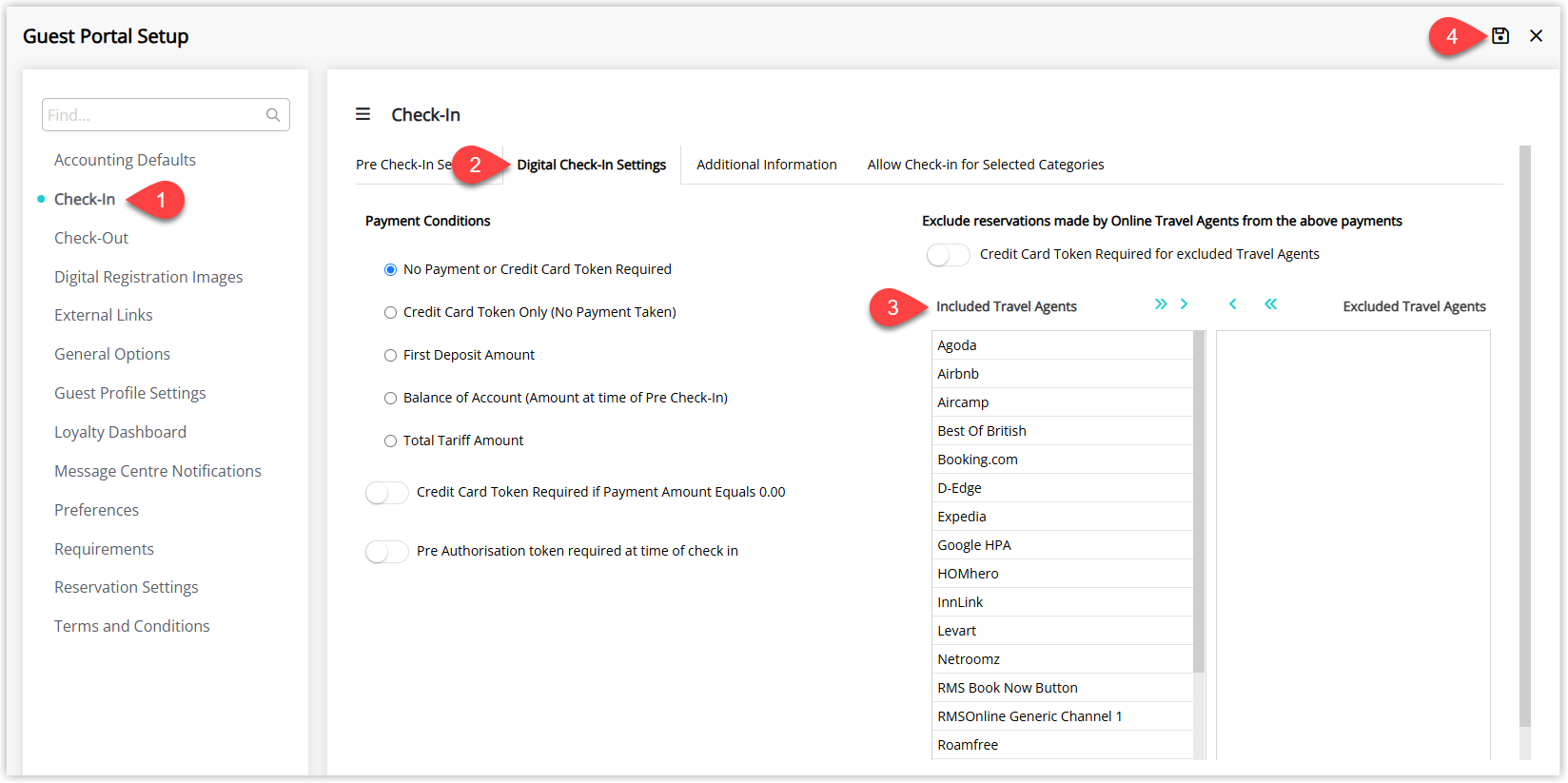Select Best Of British in agent list
This screenshot has width=1568, height=783.
pyautogui.click(x=1063, y=431)
